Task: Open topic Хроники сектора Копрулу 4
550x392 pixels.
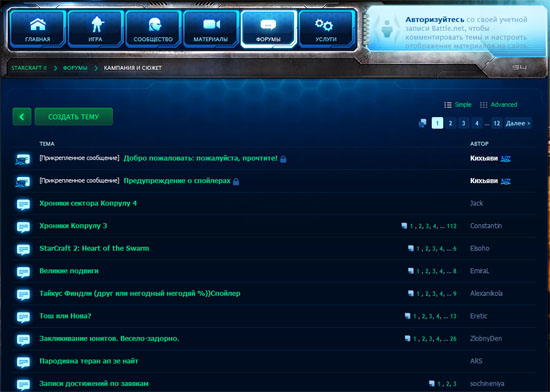Action: 88,203
